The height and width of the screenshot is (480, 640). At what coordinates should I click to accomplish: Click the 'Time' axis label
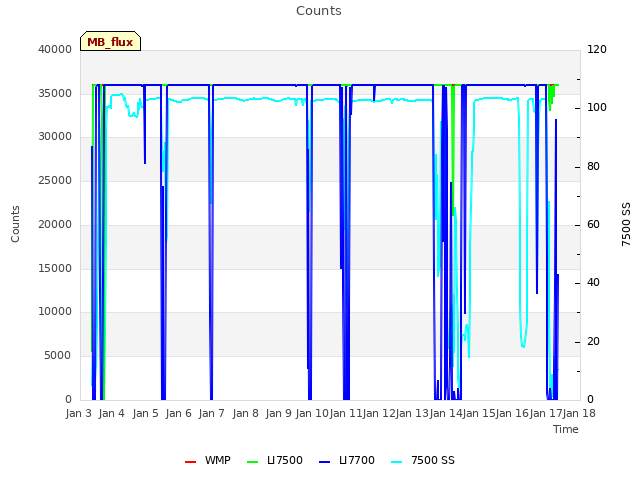coord(566,429)
